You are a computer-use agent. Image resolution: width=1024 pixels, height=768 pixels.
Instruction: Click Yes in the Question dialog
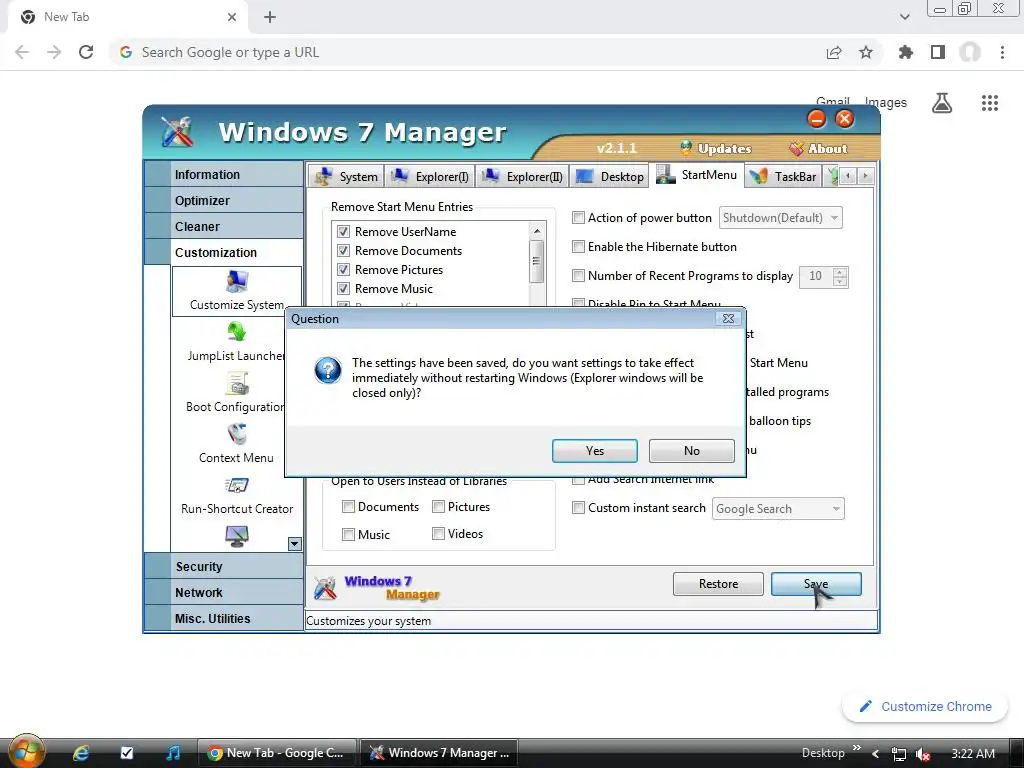click(594, 451)
